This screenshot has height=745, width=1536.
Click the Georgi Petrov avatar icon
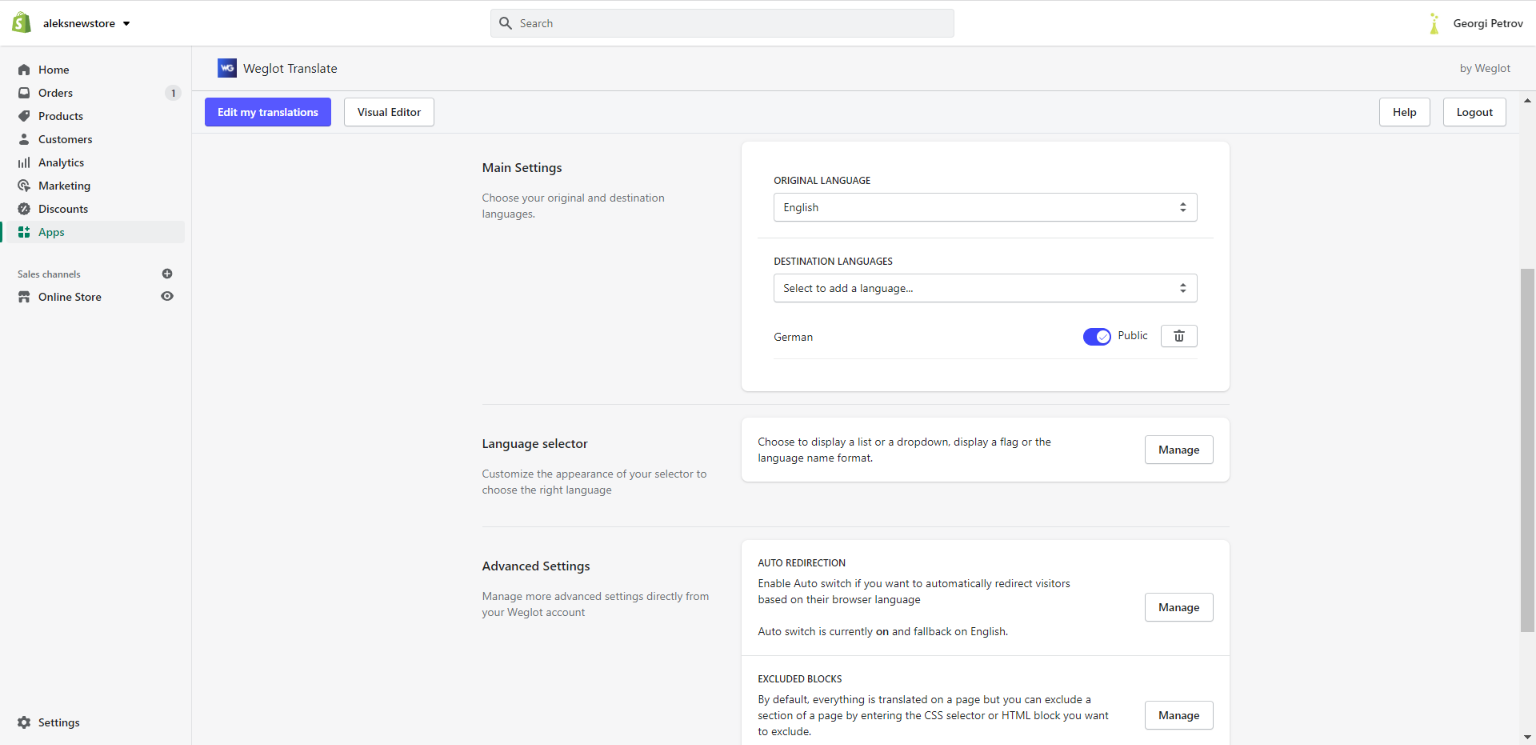1435,23
